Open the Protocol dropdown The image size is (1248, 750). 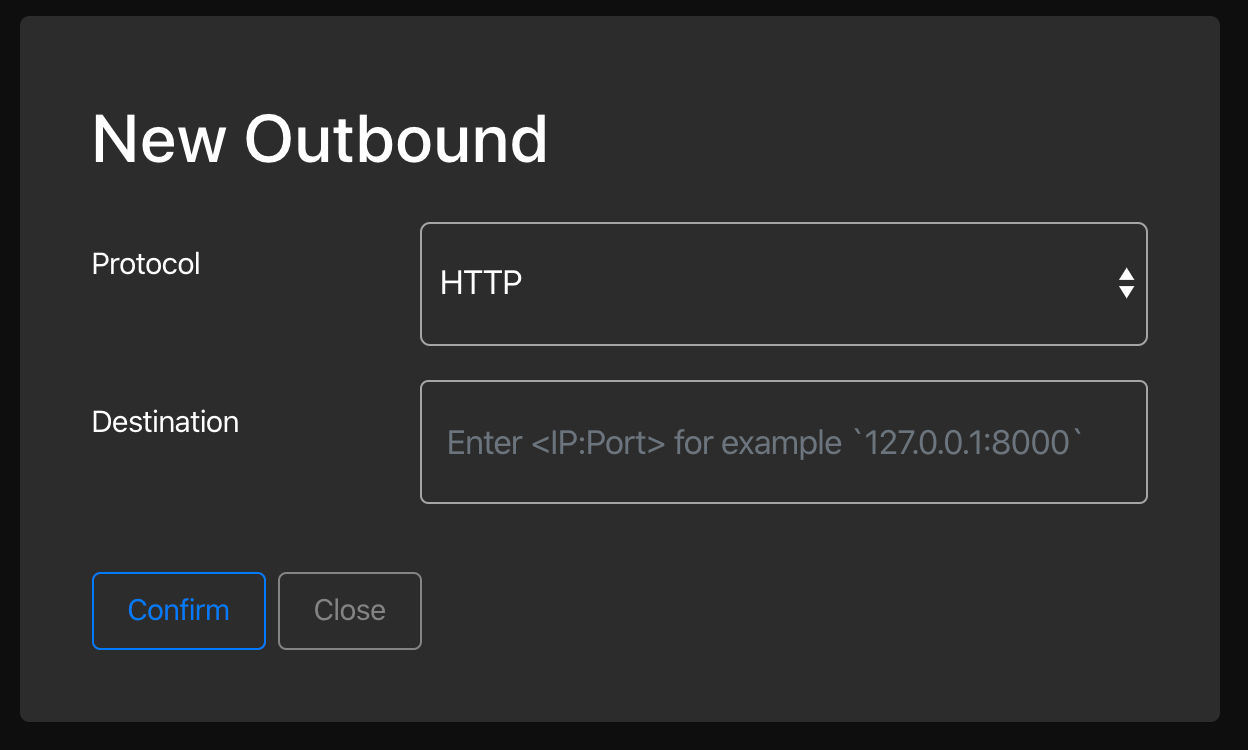(783, 284)
